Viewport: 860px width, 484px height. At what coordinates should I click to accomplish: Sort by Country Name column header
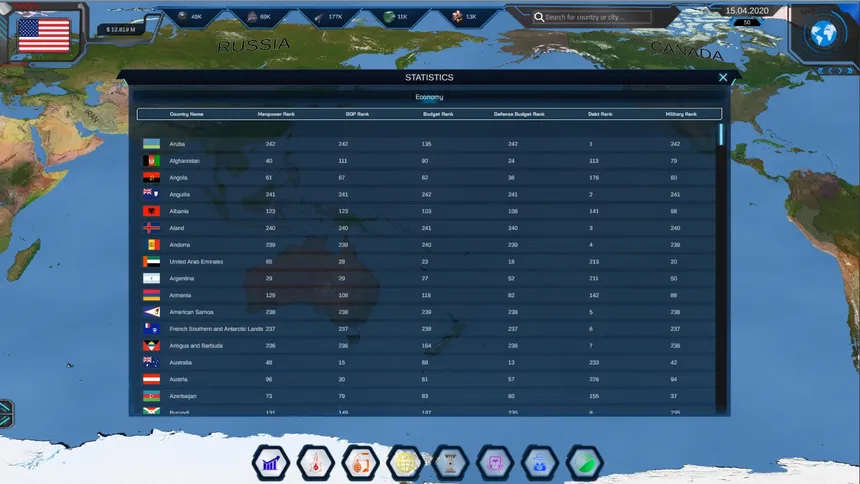(186, 114)
